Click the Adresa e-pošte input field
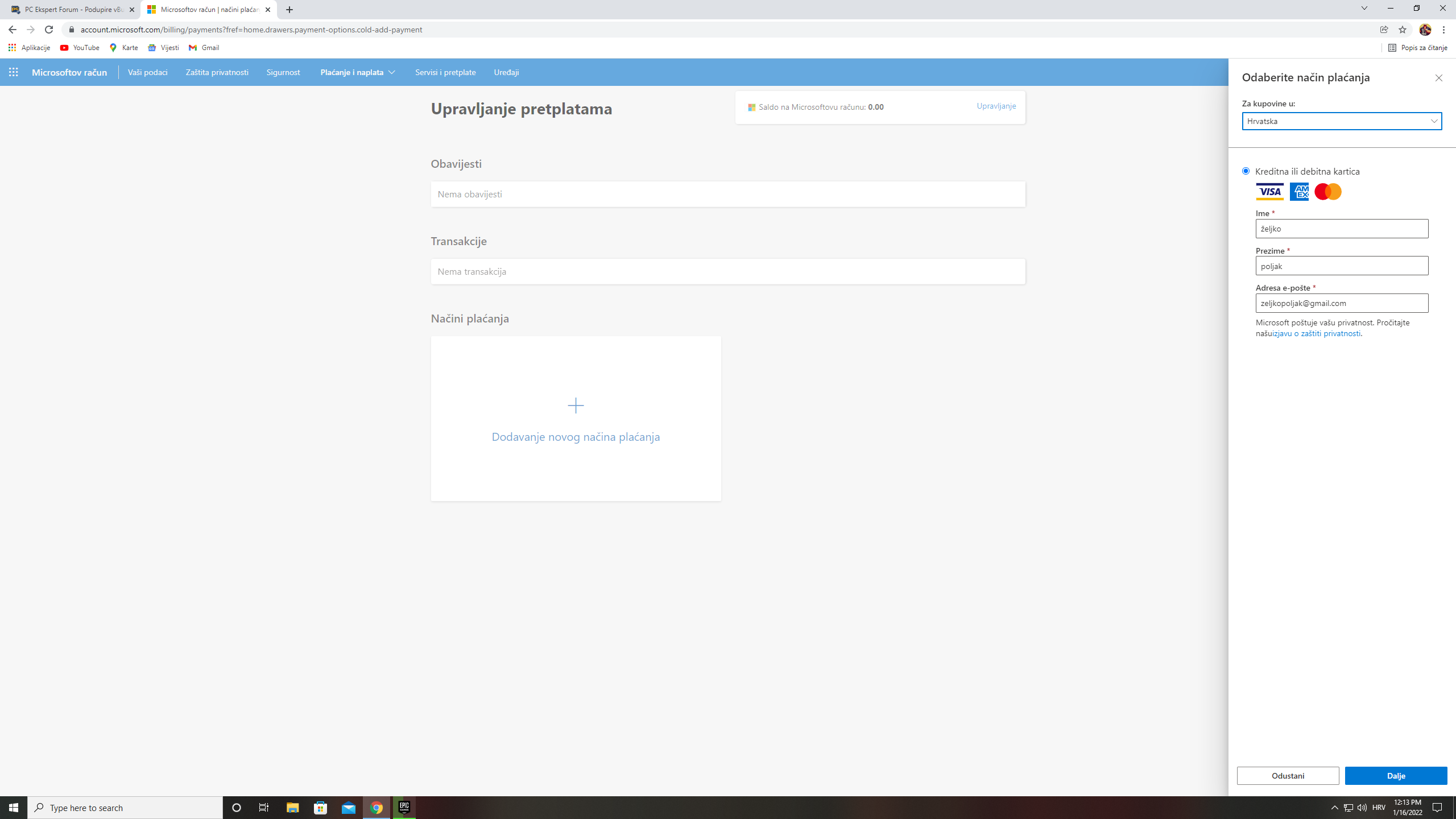1456x819 pixels. click(x=1342, y=303)
